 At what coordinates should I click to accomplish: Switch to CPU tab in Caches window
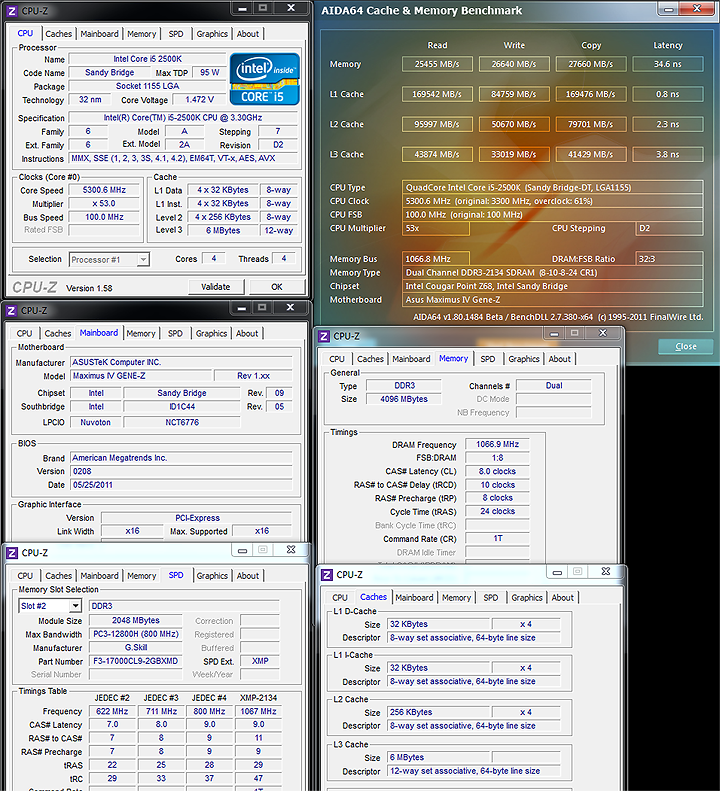pos(340,597)
